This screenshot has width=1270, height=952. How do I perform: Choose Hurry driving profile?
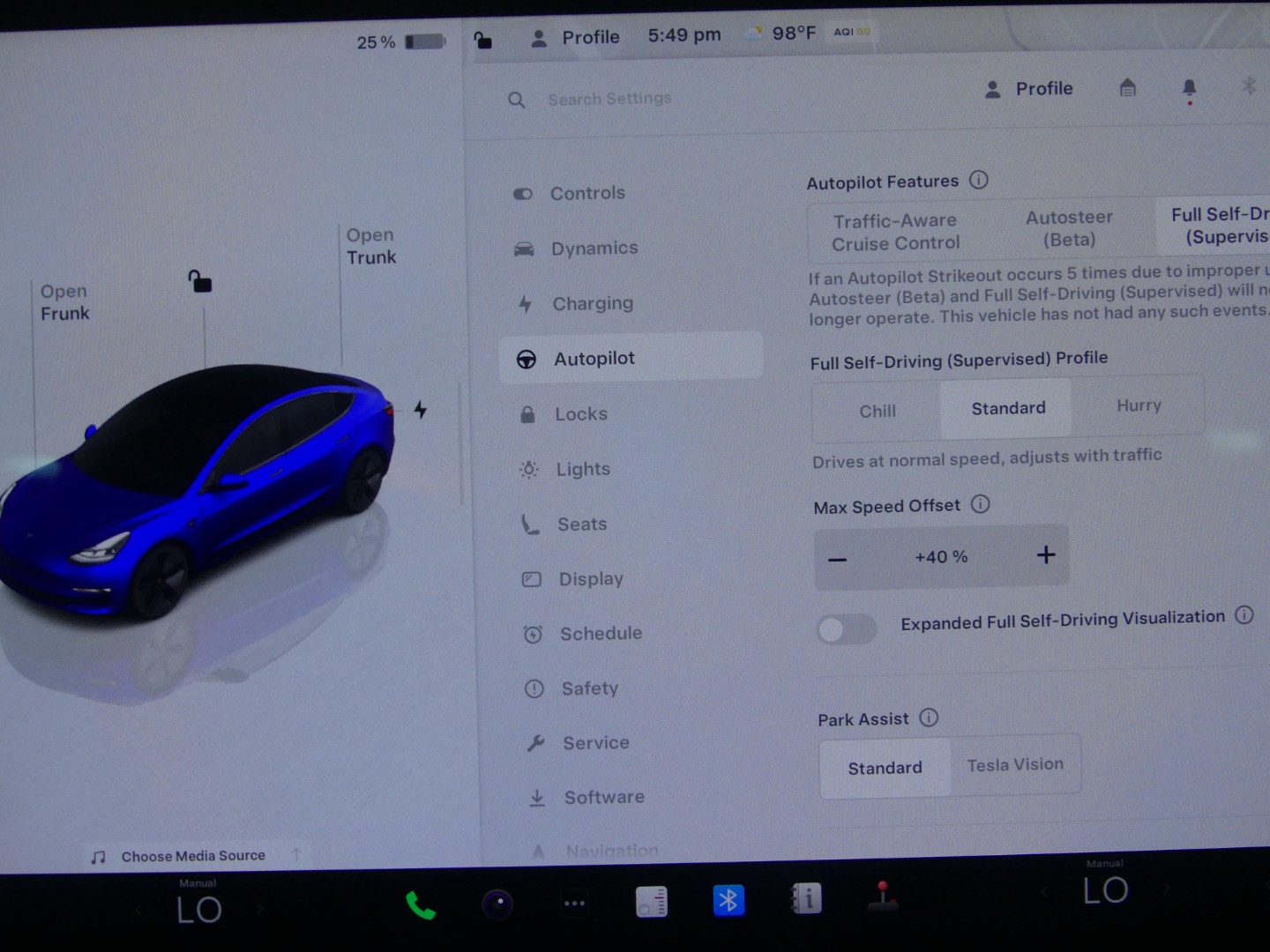1138,405
